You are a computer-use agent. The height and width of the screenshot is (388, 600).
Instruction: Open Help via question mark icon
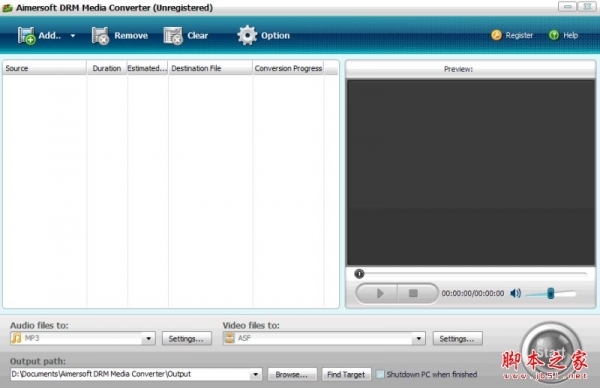tap(554, 35)
